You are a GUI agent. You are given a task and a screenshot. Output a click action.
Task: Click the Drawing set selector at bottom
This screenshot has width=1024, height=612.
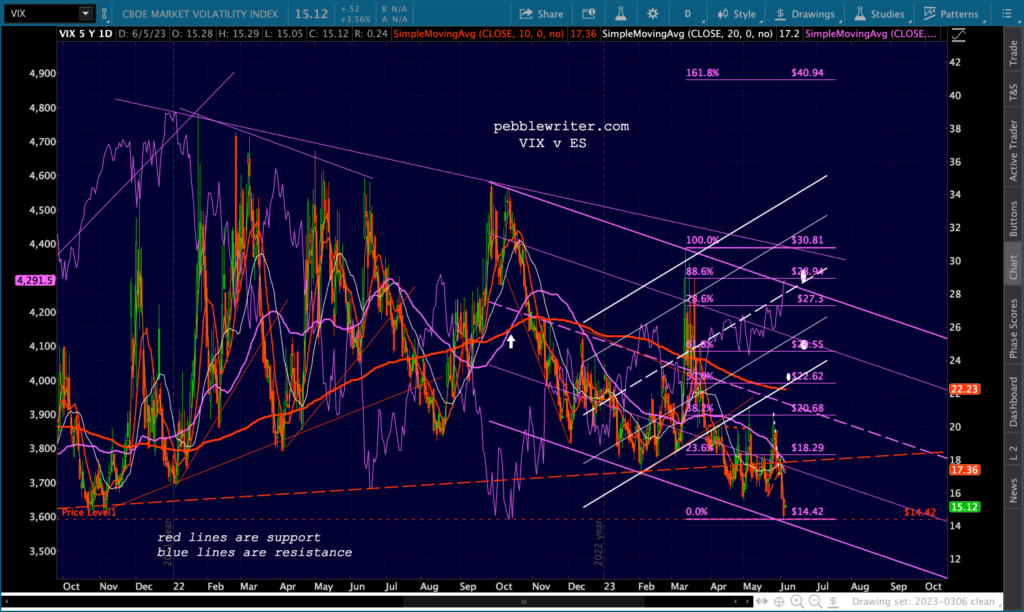click(x=898, y=601)
